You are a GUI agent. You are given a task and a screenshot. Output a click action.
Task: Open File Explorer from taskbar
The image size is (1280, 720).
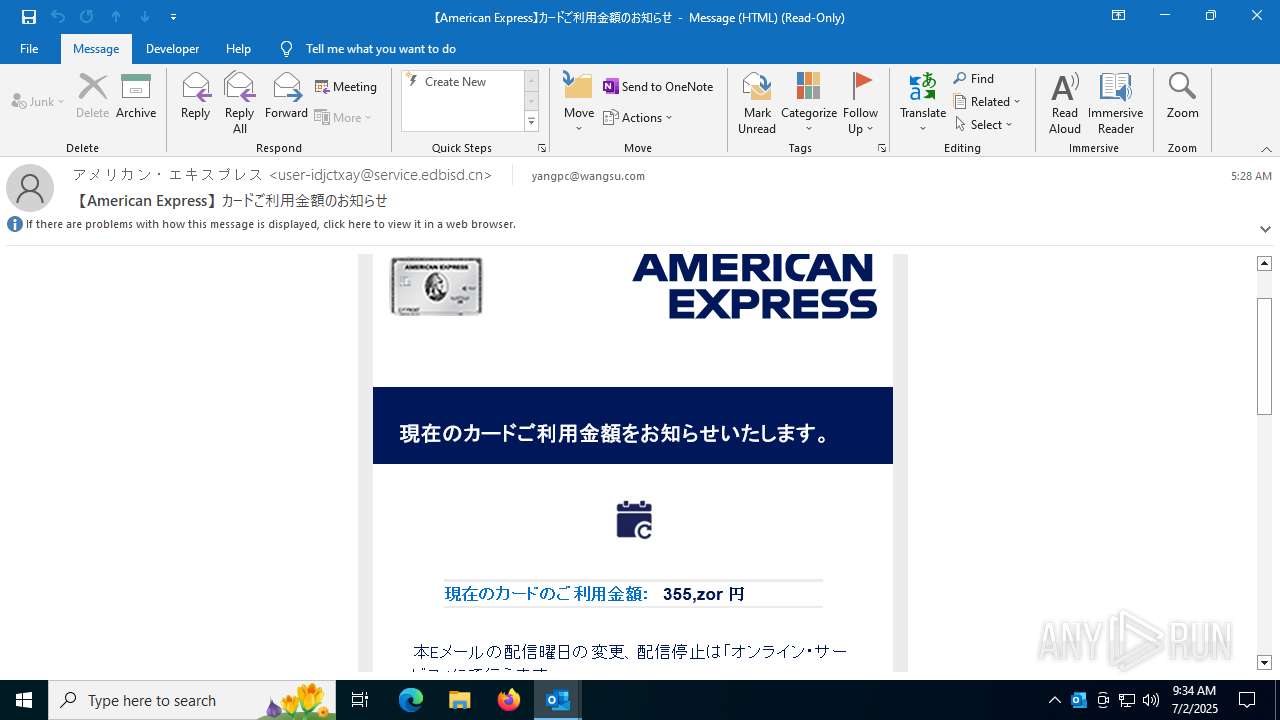click(x=460, y=700)
